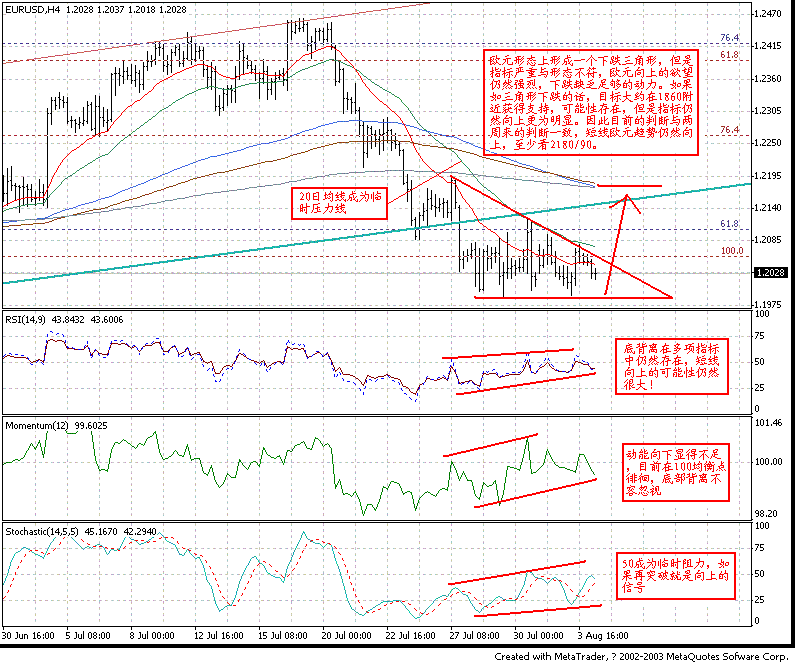Select the 1.2415 price axis label
The image size is (795, 664).
768,46
